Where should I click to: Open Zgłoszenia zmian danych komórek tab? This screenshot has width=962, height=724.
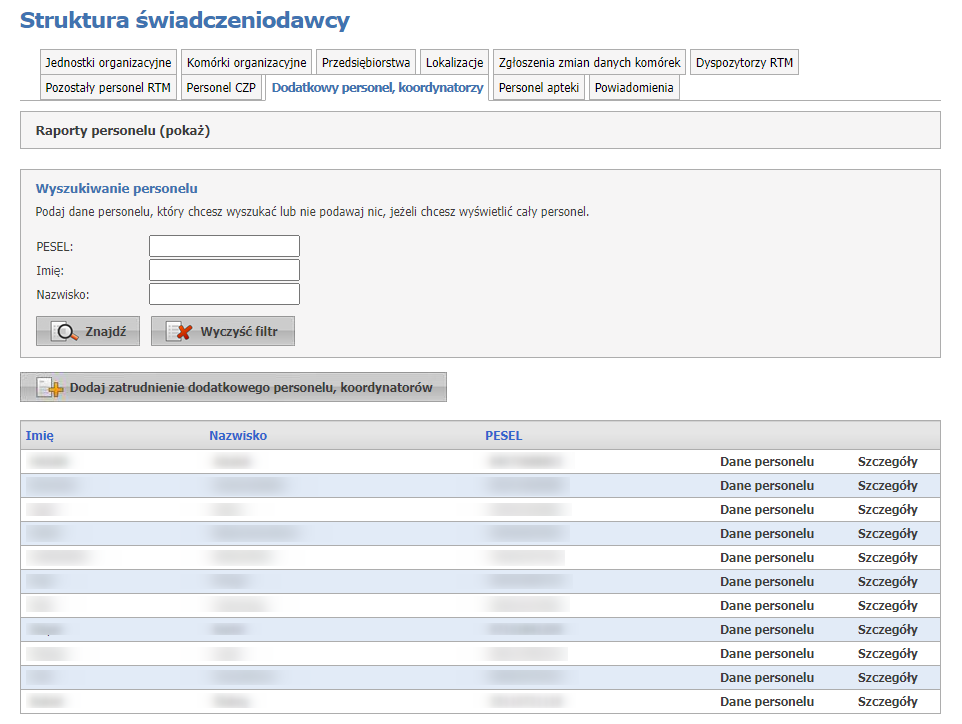[x=590, y=62]
